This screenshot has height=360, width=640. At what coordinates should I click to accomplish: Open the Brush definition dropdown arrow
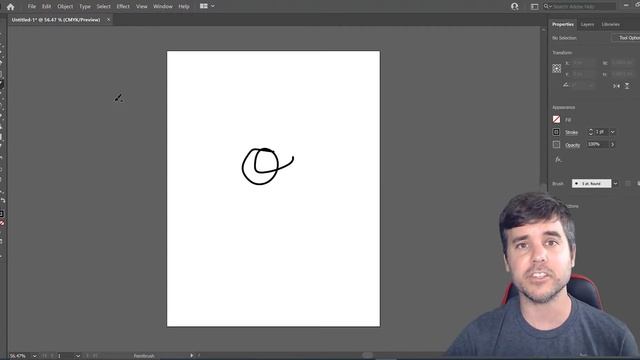coord(616,184)
